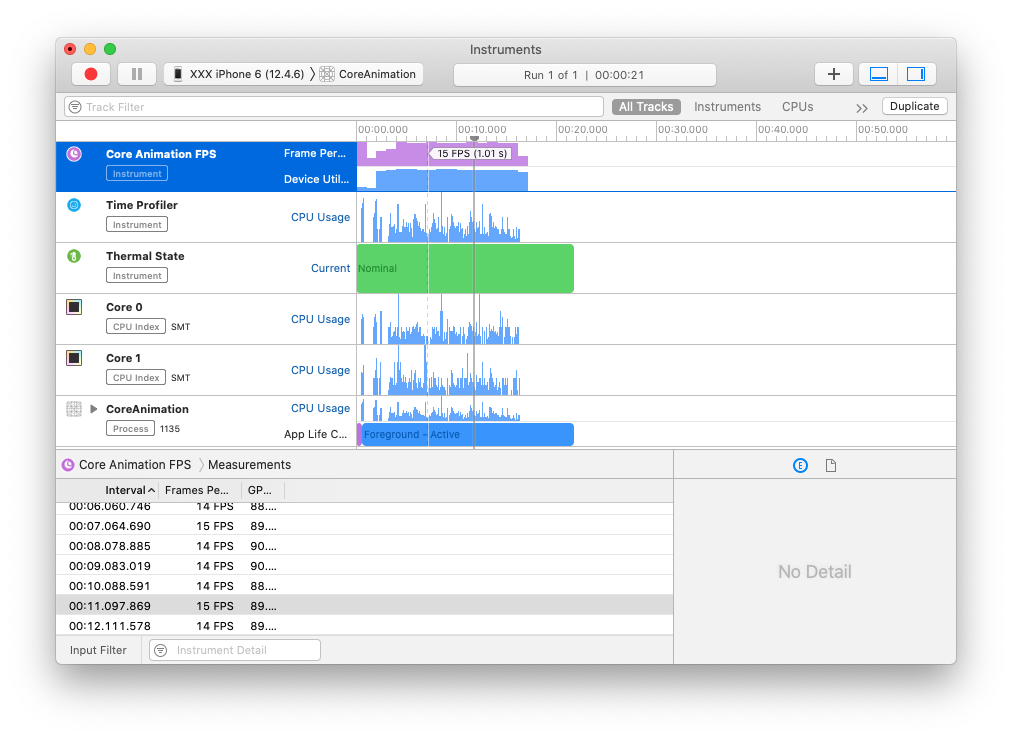Select the CoreAnimation target process
1012x738 pixels.
pyautogui.click(x=369, y=74)
